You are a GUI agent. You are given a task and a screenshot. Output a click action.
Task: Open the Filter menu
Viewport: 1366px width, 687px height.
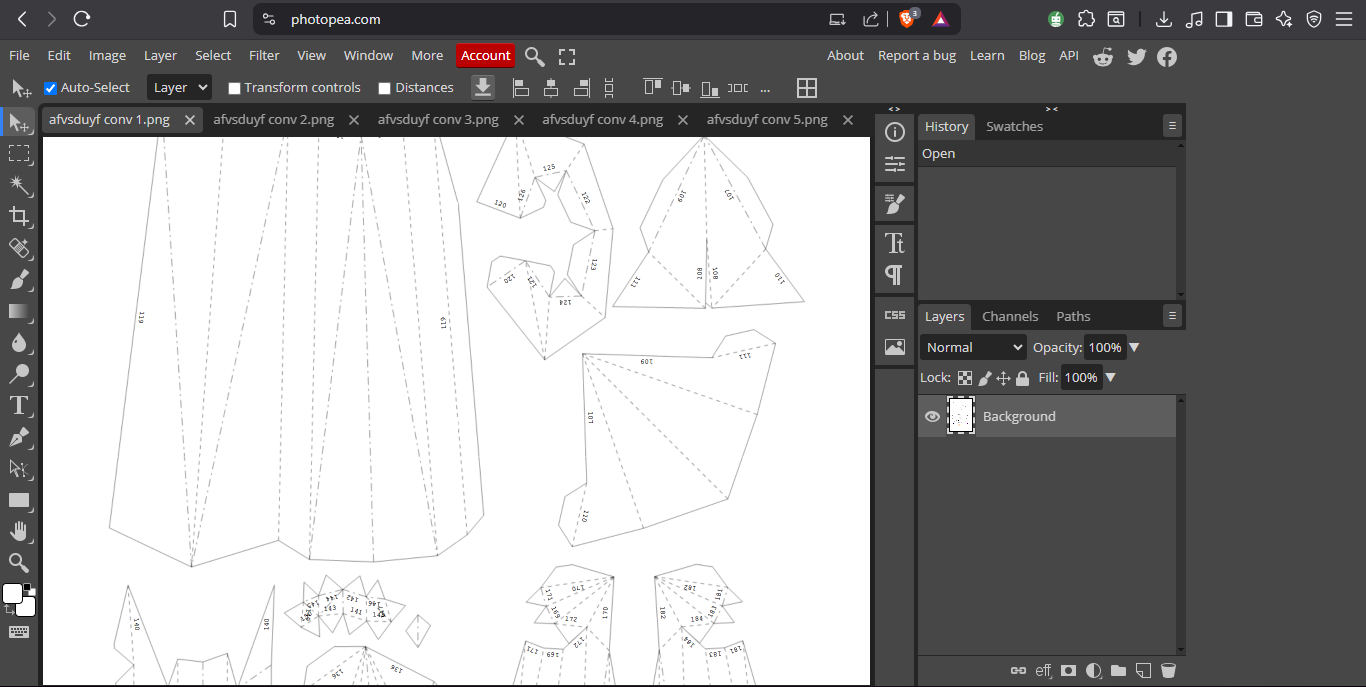coord(264,56)
